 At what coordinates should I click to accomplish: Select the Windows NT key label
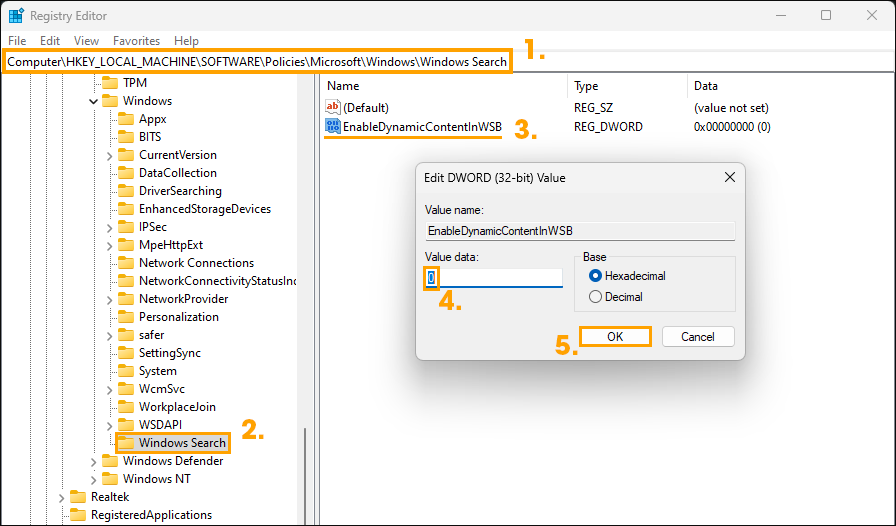pyautogui.click(x=157, y=479)
